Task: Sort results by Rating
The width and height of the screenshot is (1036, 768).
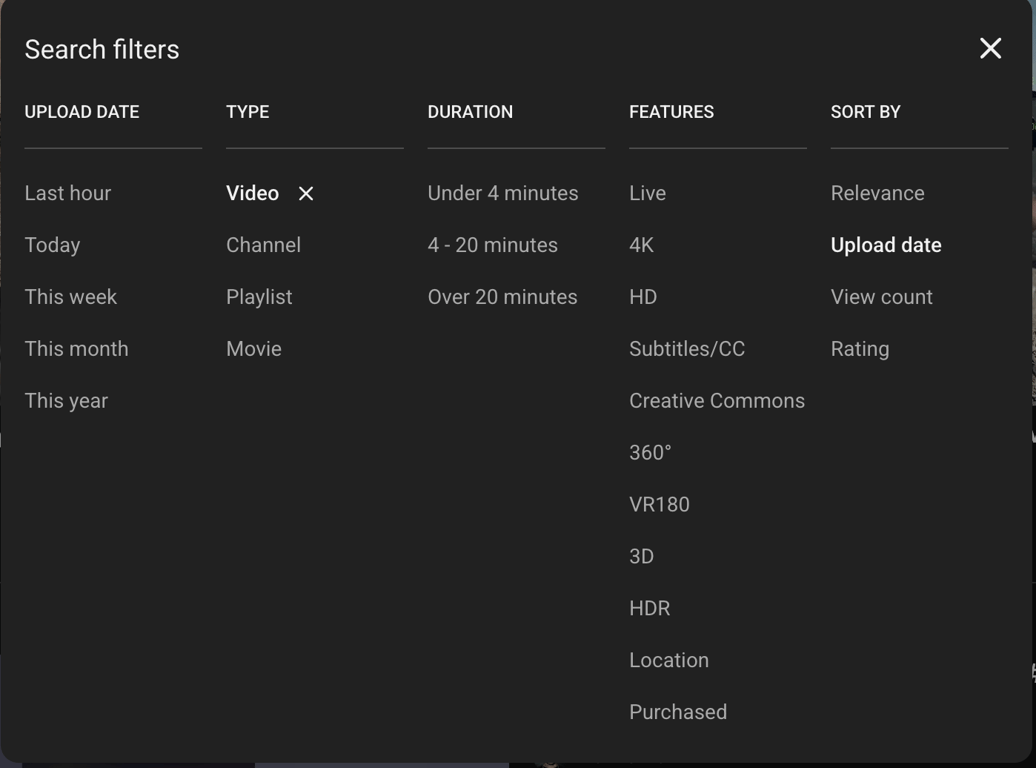Action: click(860, 349)
